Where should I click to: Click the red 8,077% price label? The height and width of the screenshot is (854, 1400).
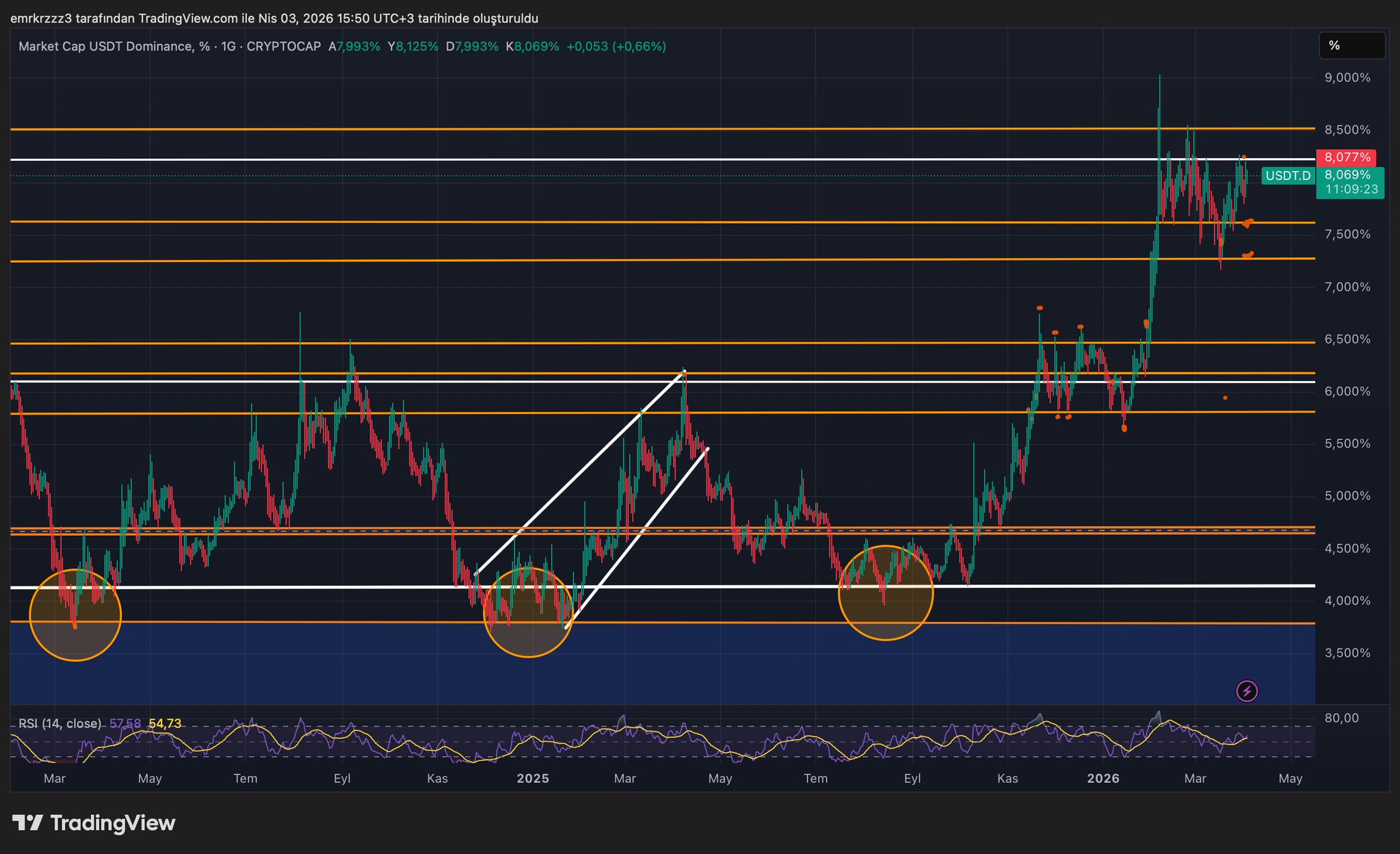click(1347, 157)
